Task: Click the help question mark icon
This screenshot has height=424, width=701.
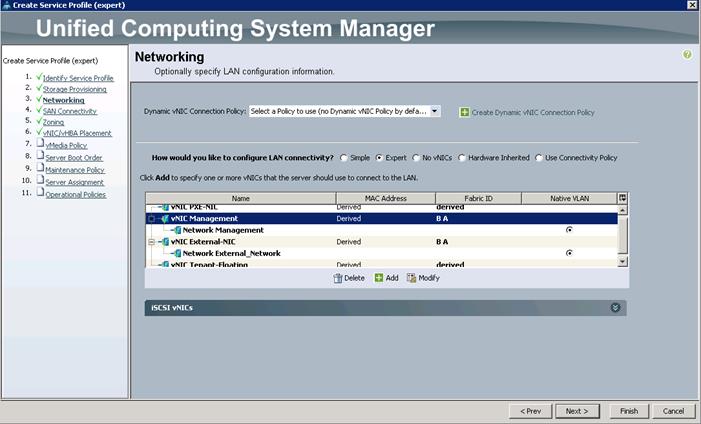Action: tap(687, 55)
